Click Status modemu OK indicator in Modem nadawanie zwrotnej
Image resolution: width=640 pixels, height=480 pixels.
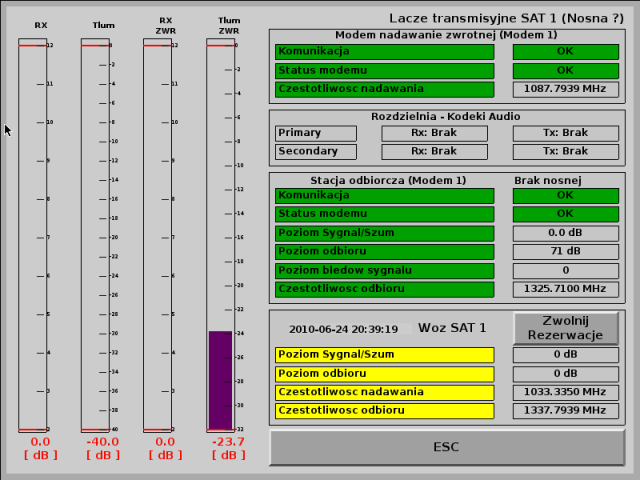(x=565, y=71)
